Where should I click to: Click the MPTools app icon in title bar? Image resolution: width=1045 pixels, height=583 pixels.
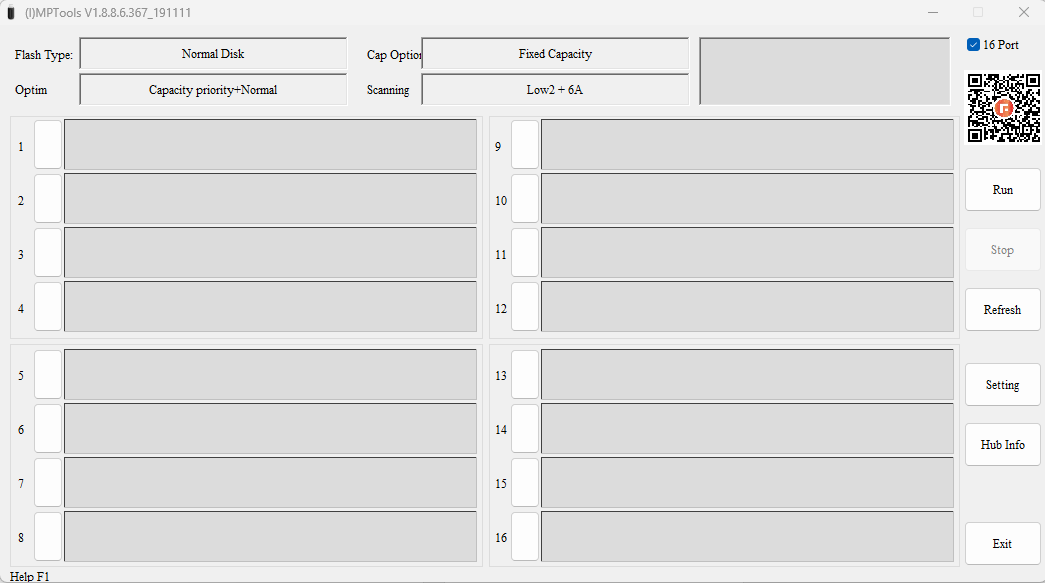coord(11,13)
